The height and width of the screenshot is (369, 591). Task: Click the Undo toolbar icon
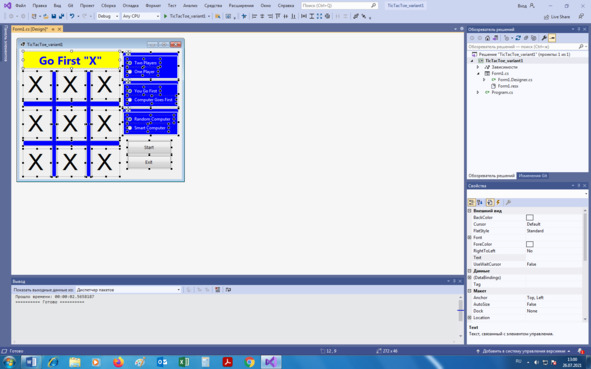tap(72, 16)
